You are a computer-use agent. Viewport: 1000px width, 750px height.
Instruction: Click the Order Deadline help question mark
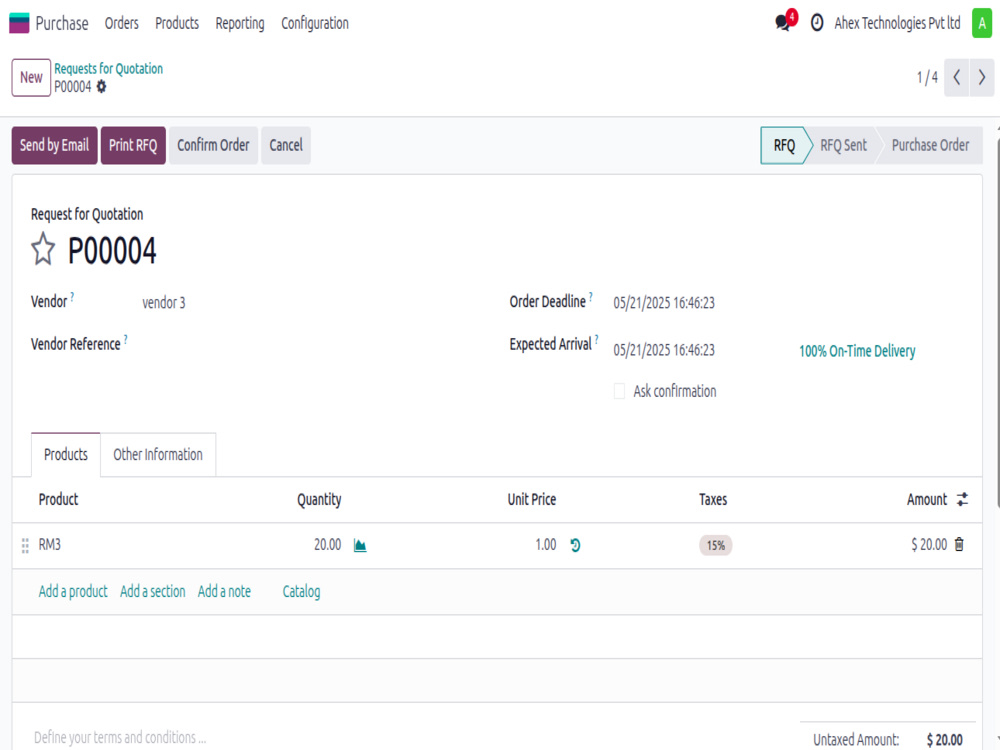click(x=591, y=297)
